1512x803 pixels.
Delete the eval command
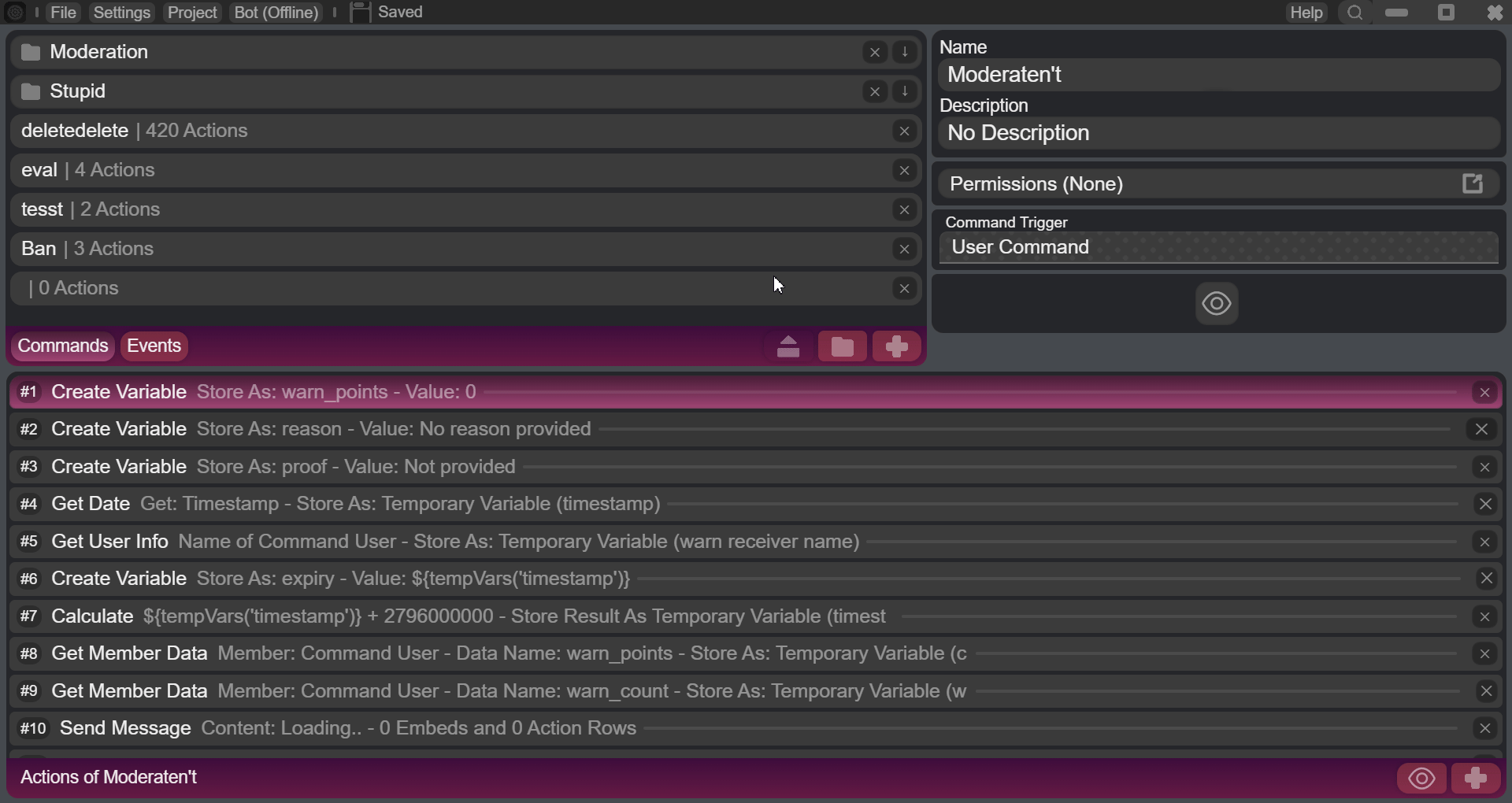point(904,170)
